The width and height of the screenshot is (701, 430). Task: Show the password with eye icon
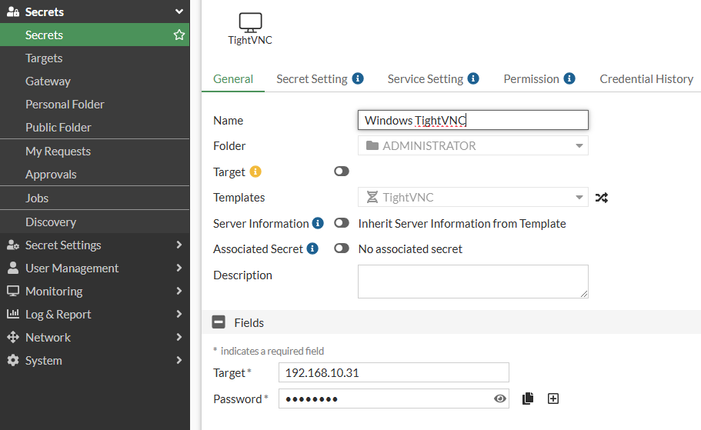click(x=501, y=399)
